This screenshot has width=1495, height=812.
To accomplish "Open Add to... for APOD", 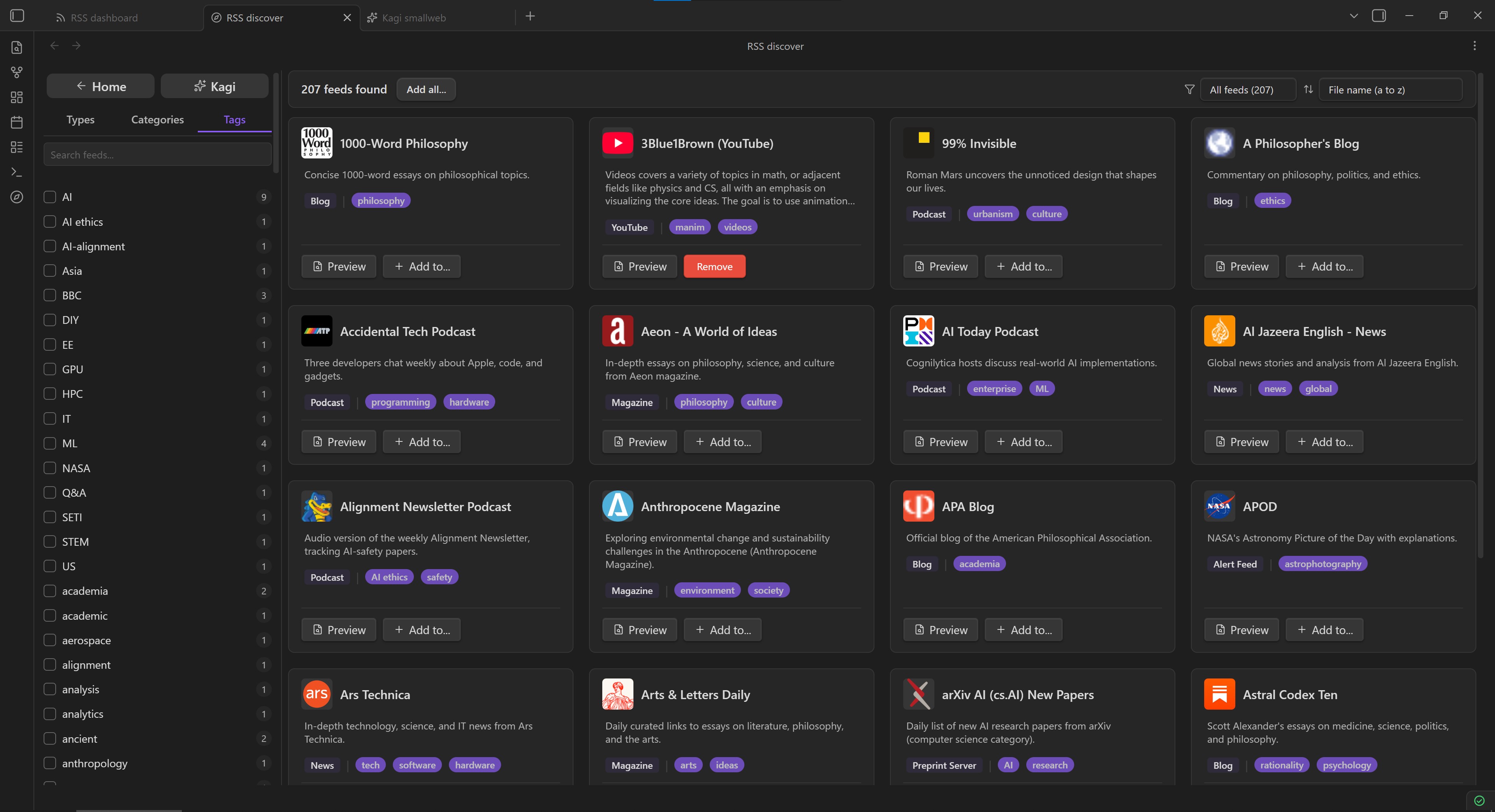I will [1324, 630].
